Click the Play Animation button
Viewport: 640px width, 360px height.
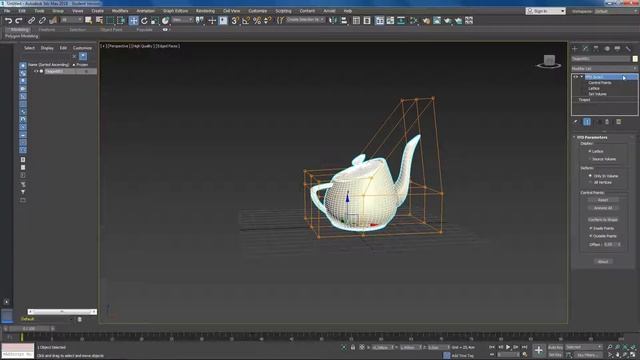point(508,347)
